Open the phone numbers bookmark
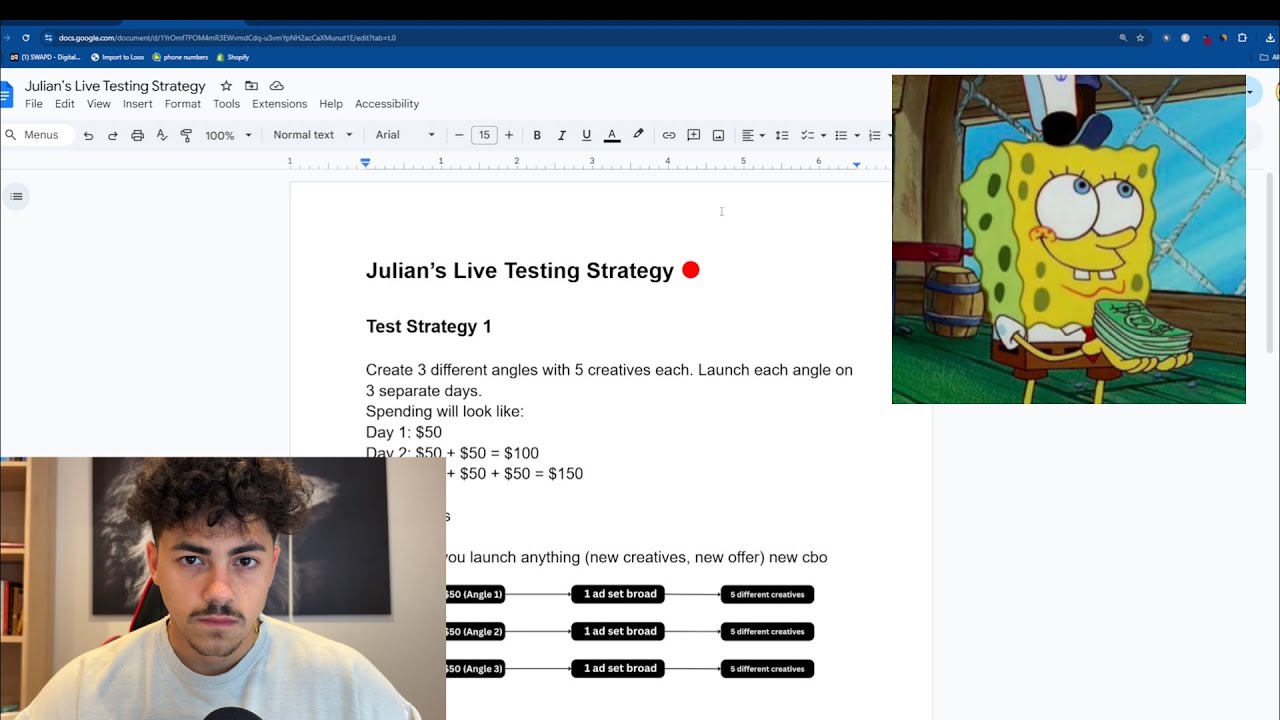The width and height of the screenshot is (1280, 720). 180,57
